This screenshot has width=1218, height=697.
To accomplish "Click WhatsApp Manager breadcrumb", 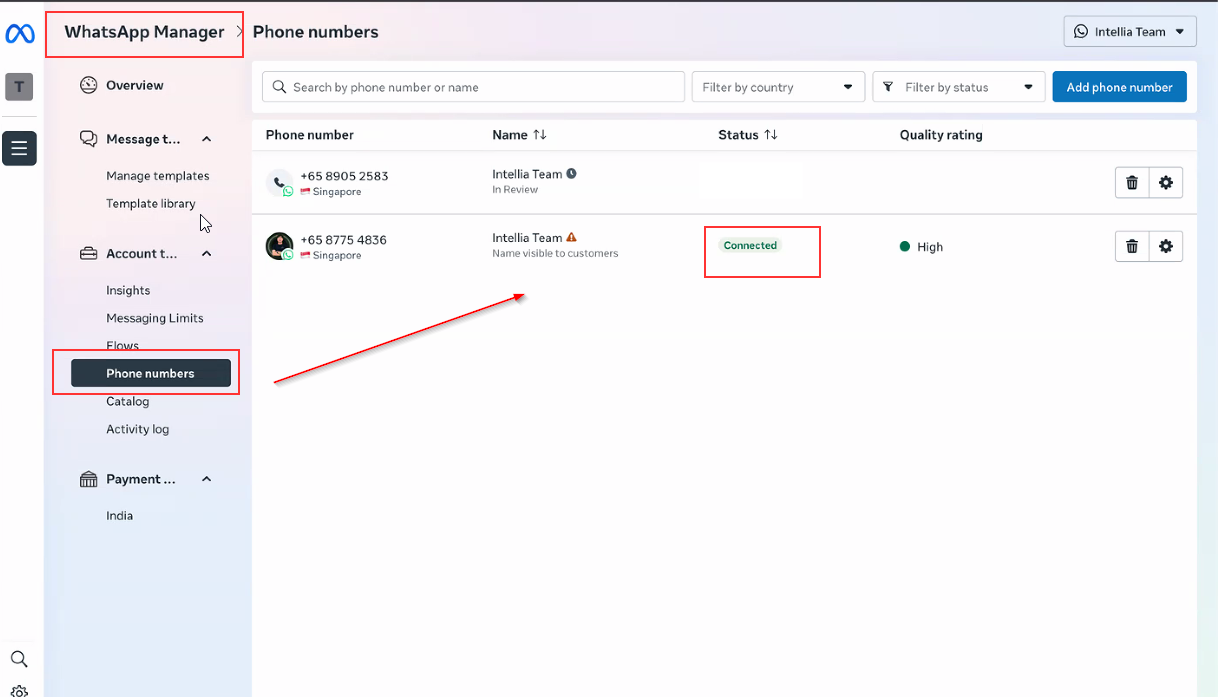I will pos(145,32).
